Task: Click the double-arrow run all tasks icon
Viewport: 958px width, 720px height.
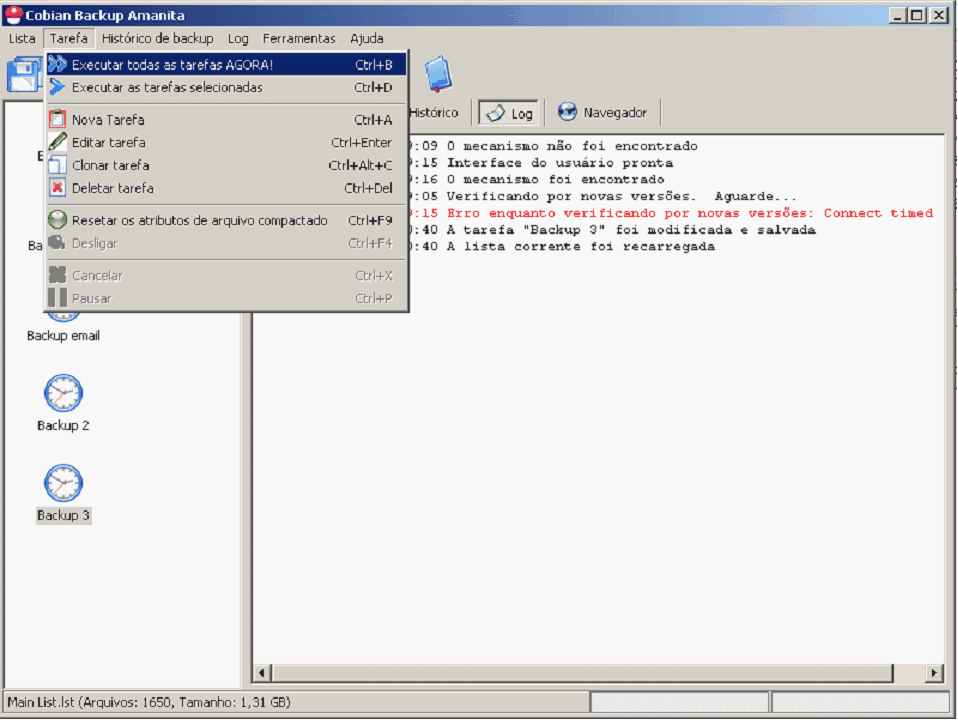Action: (x=57, y=65)
